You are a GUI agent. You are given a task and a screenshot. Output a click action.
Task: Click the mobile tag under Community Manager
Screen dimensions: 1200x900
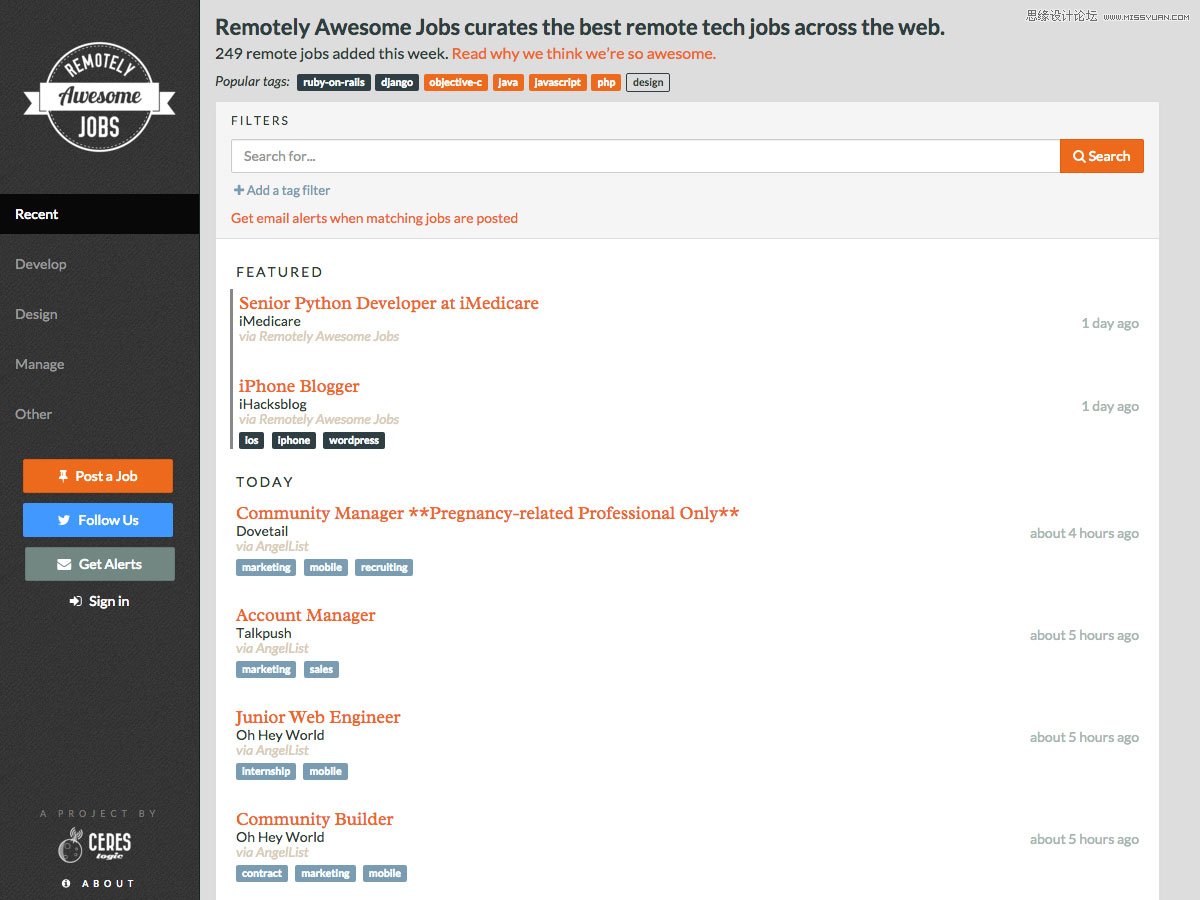pyautogui.click(x=326, y=567)
